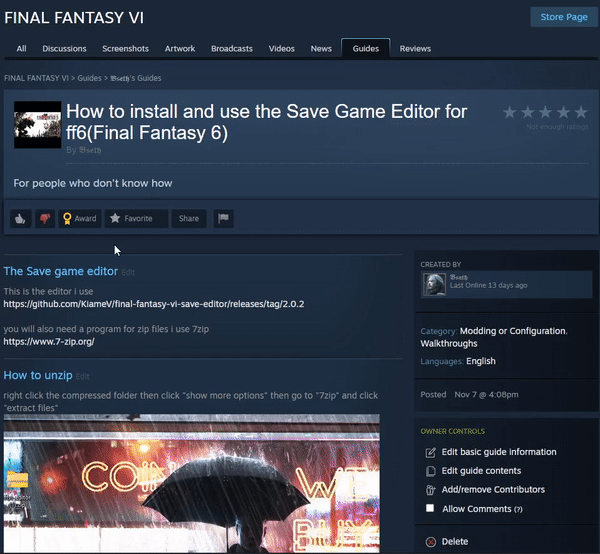
Task: Click the Edit basic guide information icon
Action: [430, 453]
